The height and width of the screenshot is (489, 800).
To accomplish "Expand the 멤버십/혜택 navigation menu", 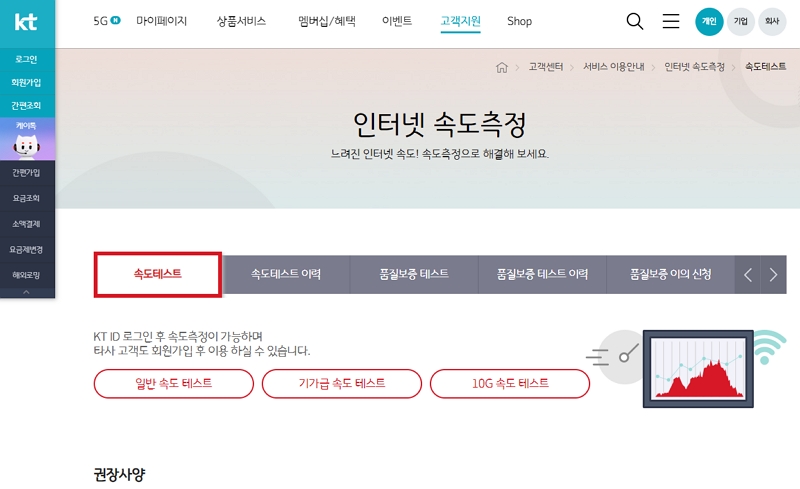I will point(326,21).
